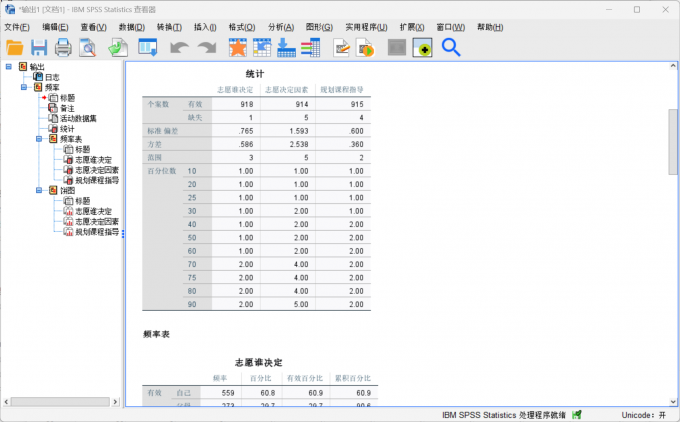Select the 备注 item in outline
This screenshot has height=422, width=680.
click(x=67, y=108)
